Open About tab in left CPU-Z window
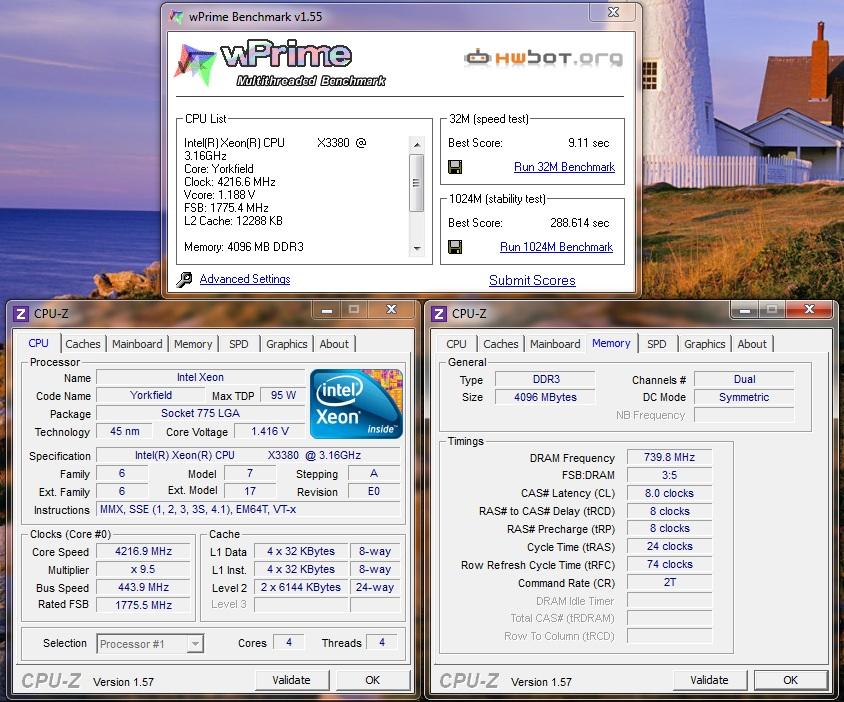 (x=334, y=344)
